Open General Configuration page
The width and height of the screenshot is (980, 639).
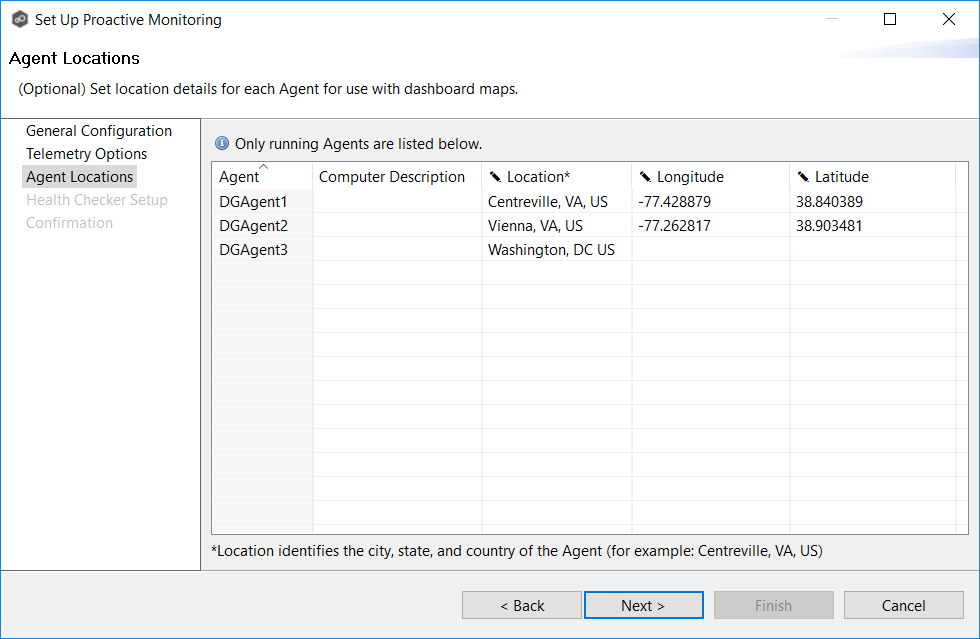99,131
